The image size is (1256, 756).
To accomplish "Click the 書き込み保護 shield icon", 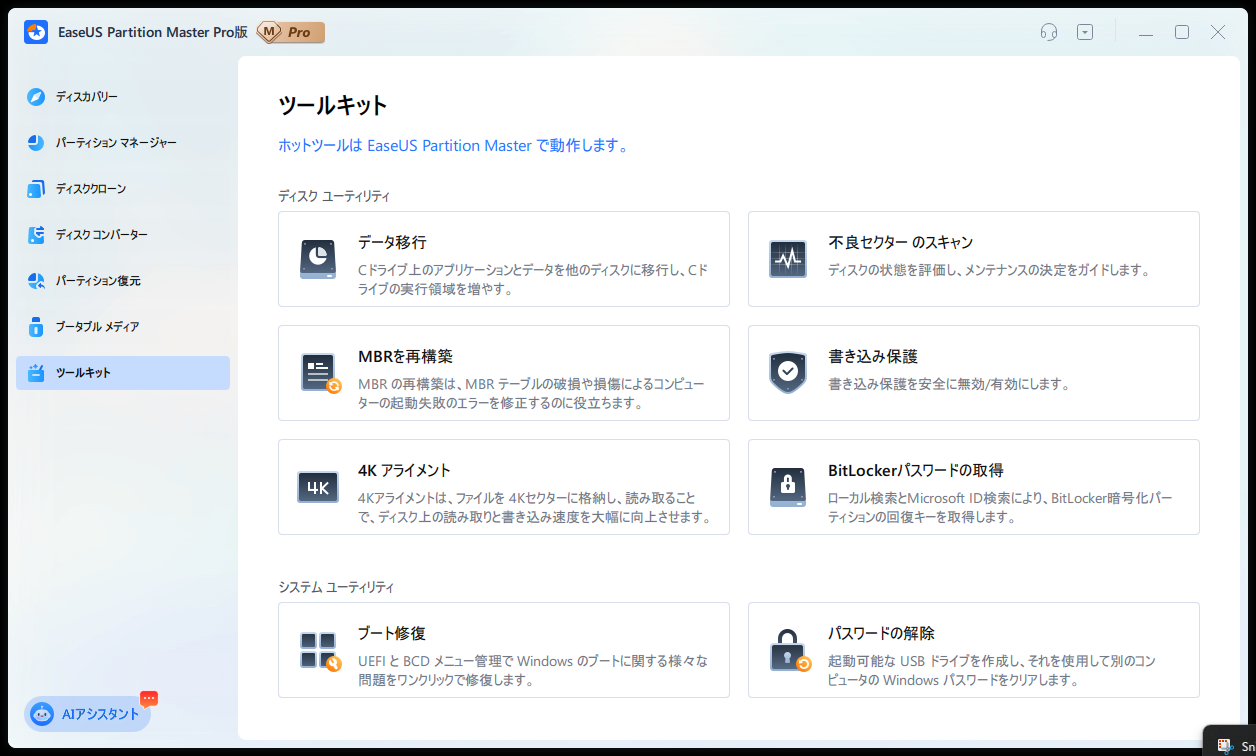I will [x=788, y=373].
